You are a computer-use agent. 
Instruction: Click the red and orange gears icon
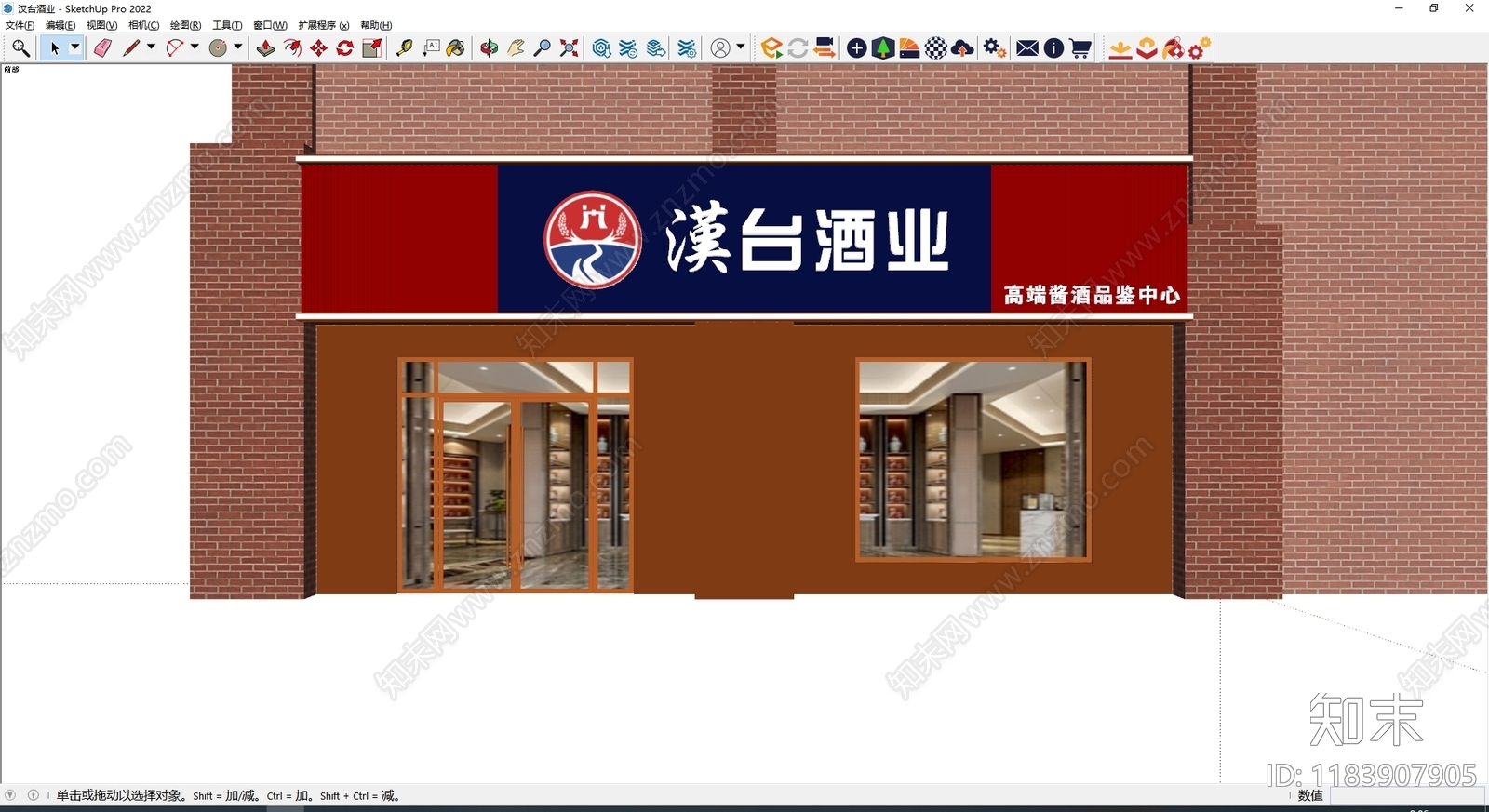1200,48
